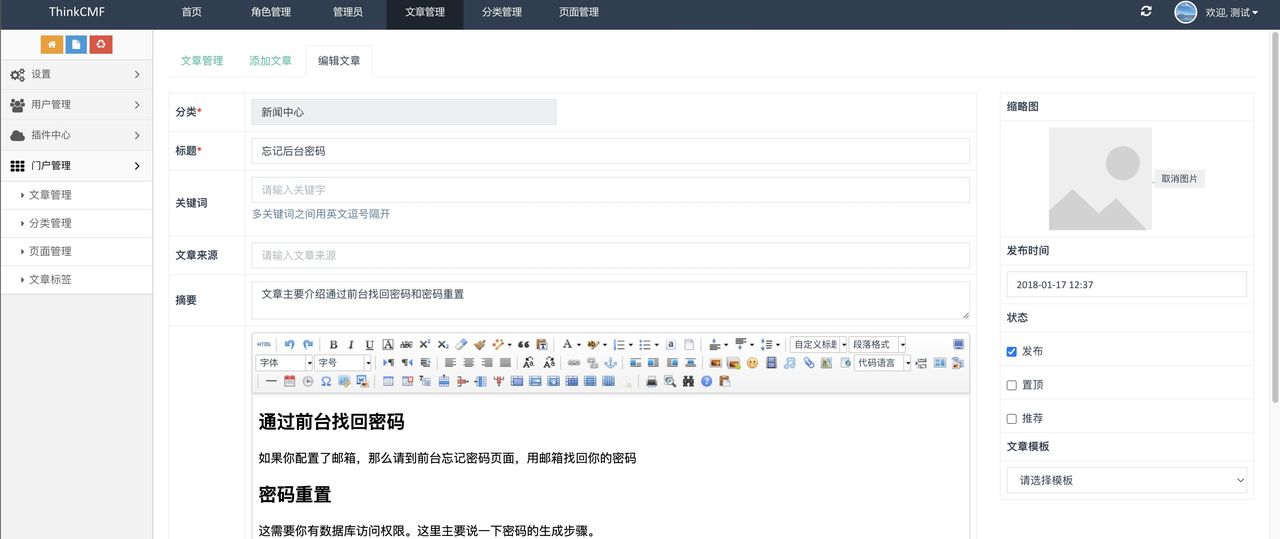Apply strikethrough formatting
Image resolution: width=1280 pixels, height=539 pixels.
point(406,345)
